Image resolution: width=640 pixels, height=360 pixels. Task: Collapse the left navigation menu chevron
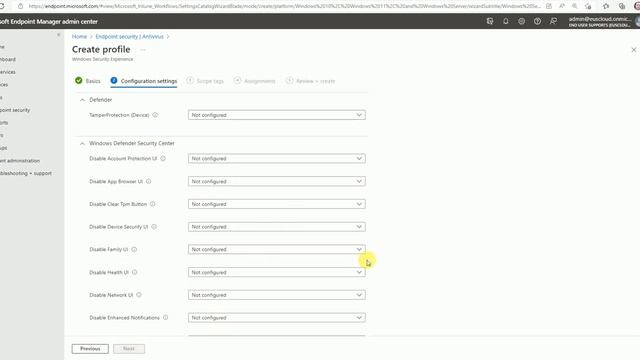tap(59, 35)
